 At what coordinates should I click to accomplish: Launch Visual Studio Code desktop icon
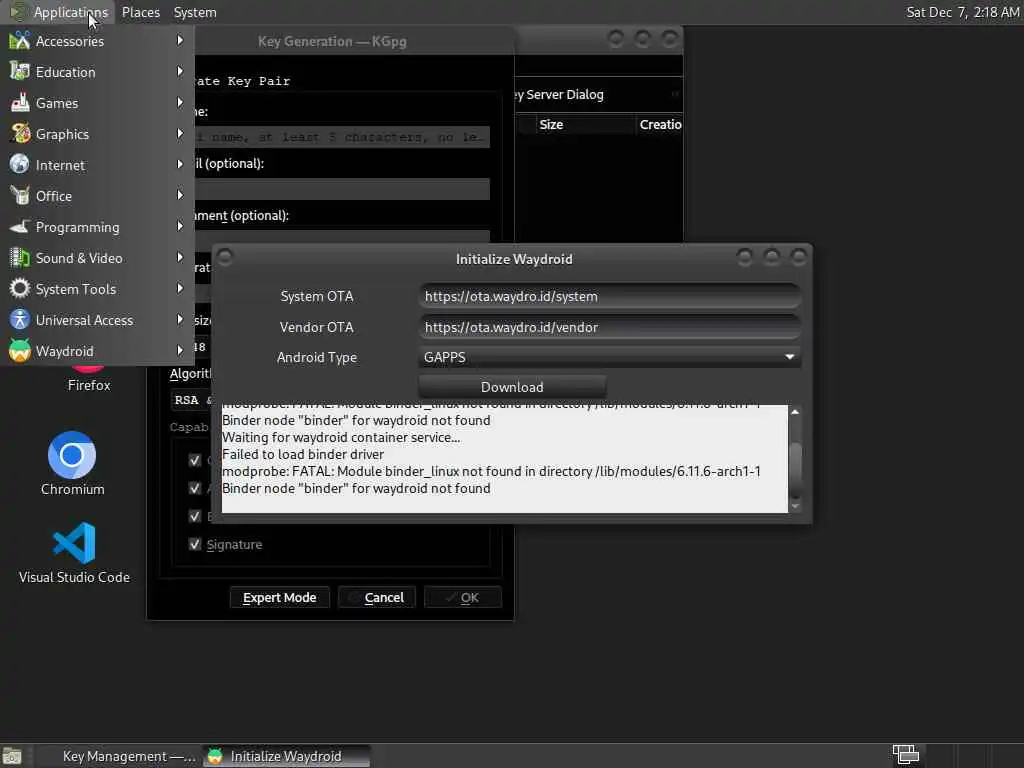[74, 543]
